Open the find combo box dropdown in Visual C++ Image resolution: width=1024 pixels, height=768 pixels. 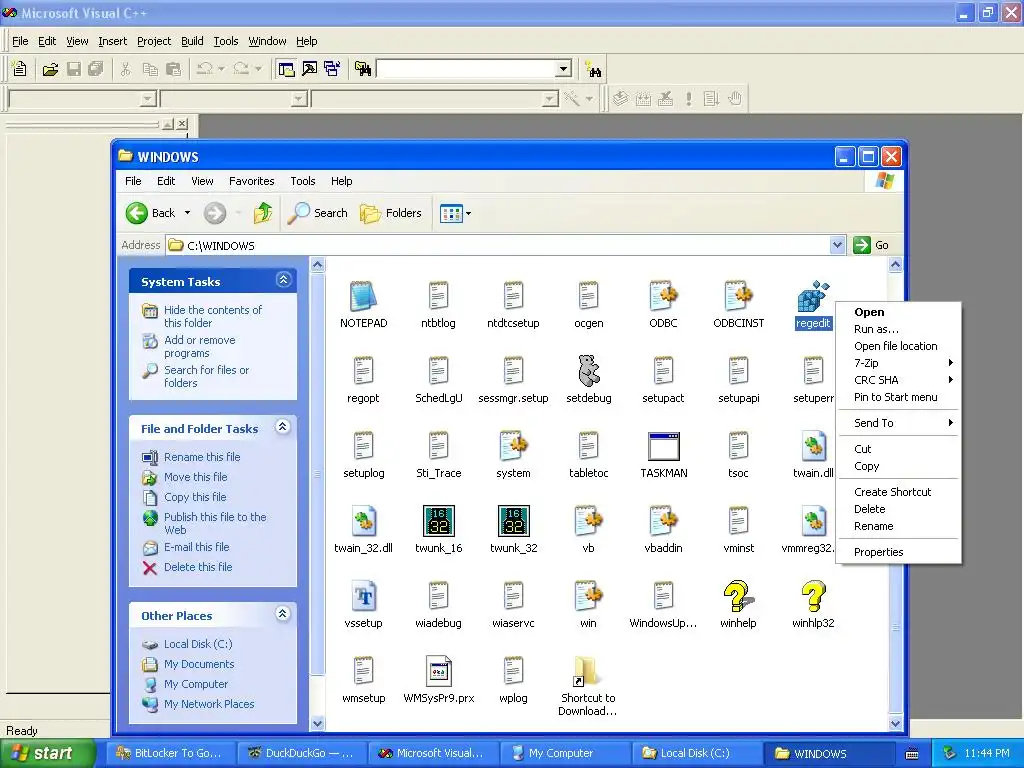pyautogui.click(x=564, y=69)
